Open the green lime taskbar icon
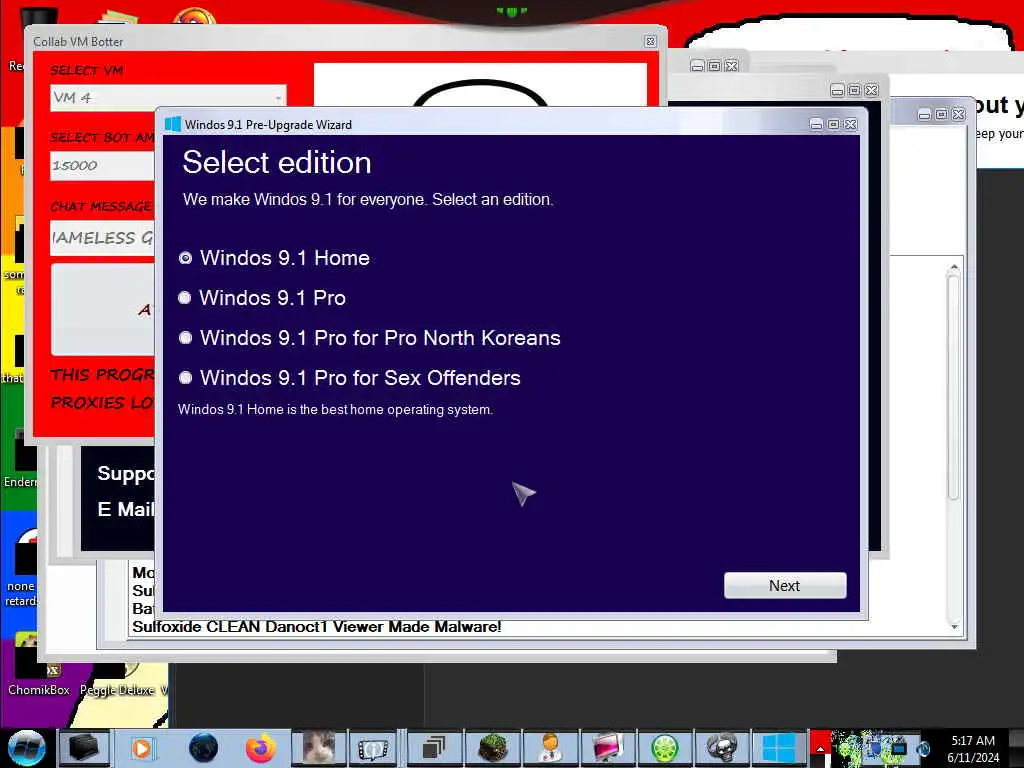 pyautogui.click(x=665, y=748)
